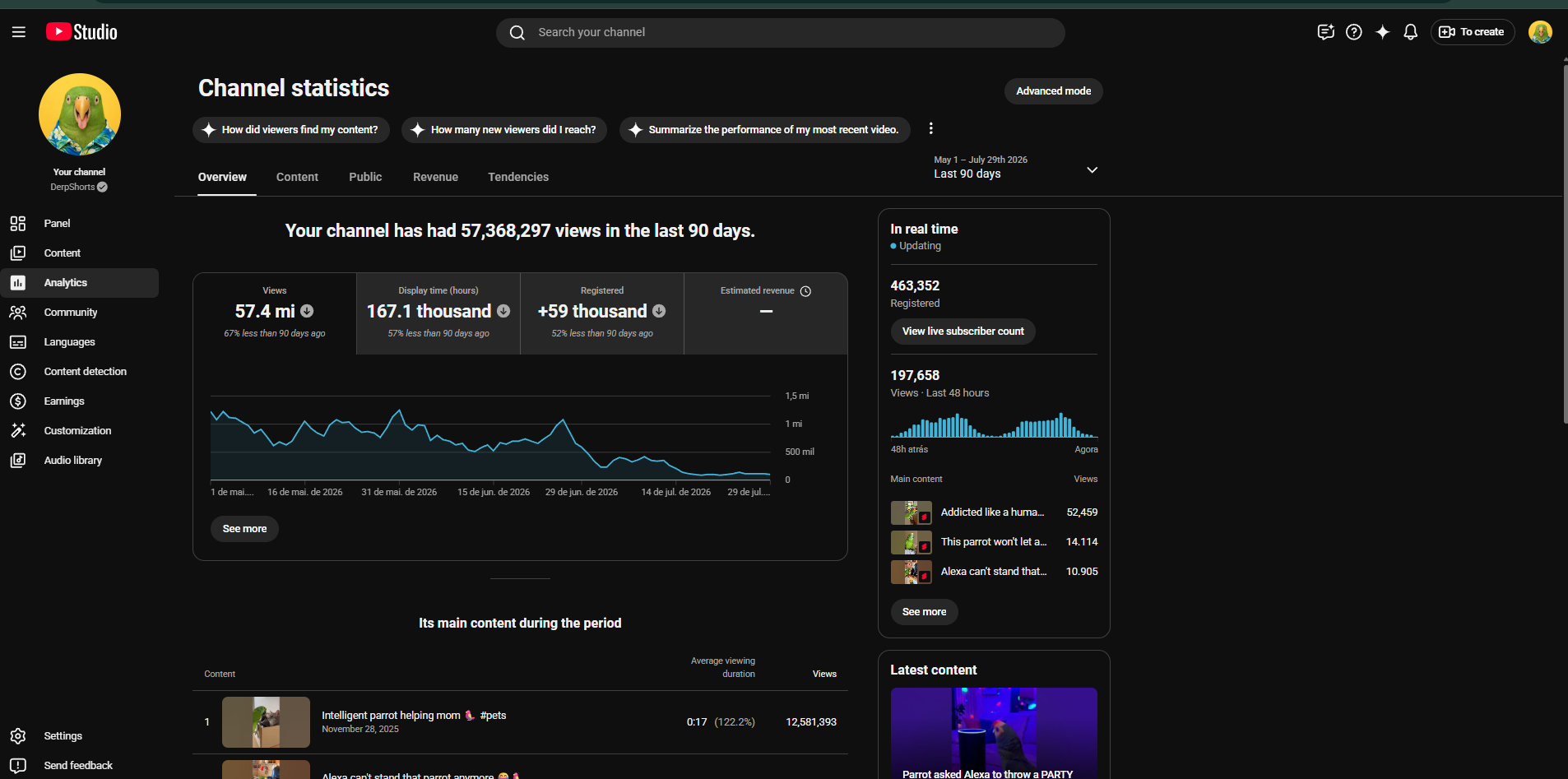This screenshot has width=1568, height=779.
Task: Click the Audio library icon
Action: tap(18, 461)
